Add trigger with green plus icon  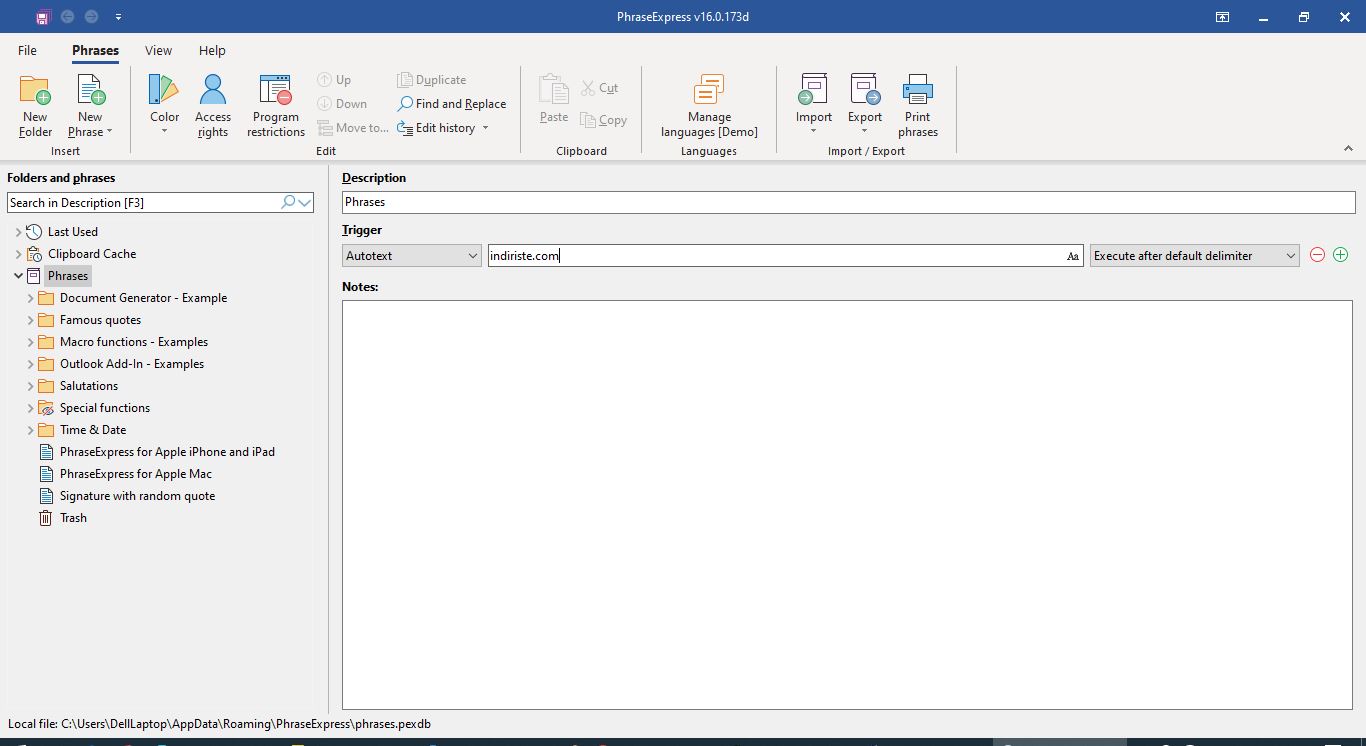coord(1341,255)
